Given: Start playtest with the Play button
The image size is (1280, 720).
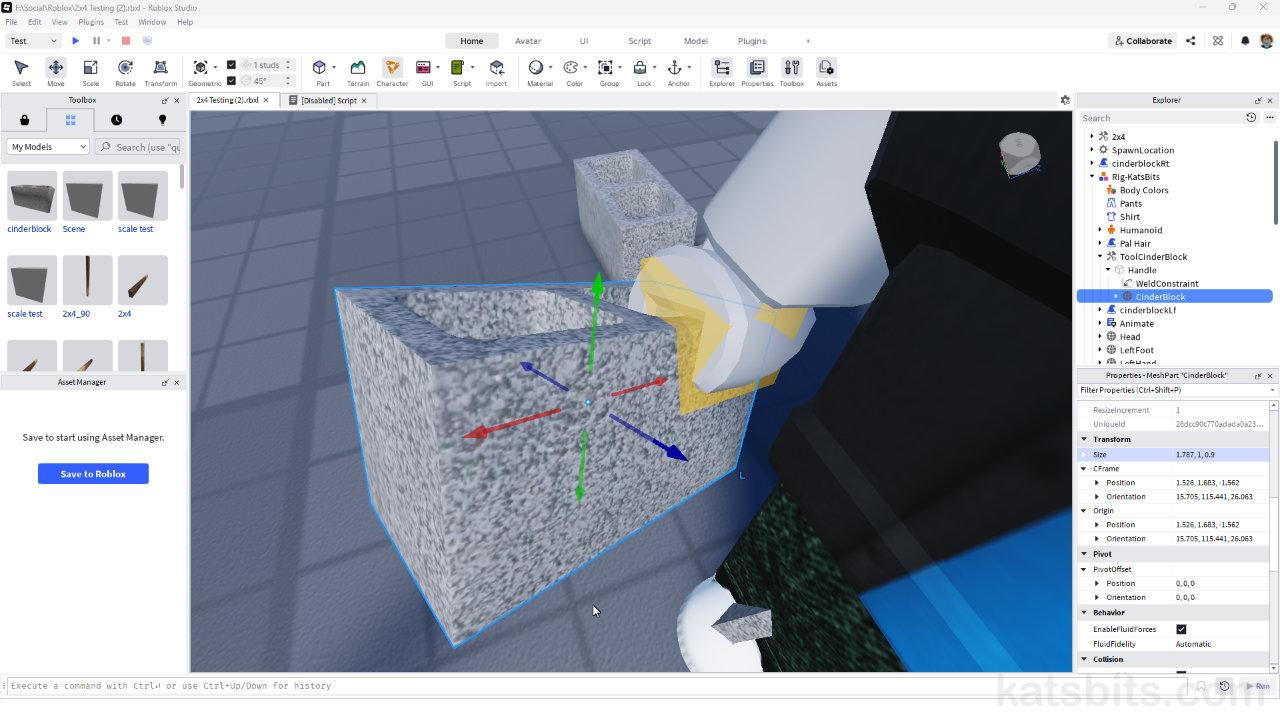Looking at the screenshot, I should (75, 41).
